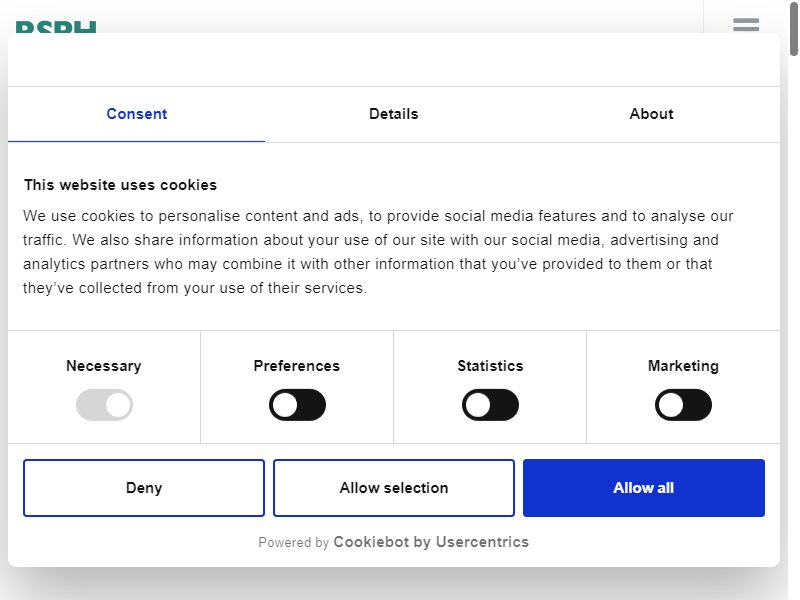800x600 pixels.
Task: Click the Deny button
Action: (x=144, y=488)
